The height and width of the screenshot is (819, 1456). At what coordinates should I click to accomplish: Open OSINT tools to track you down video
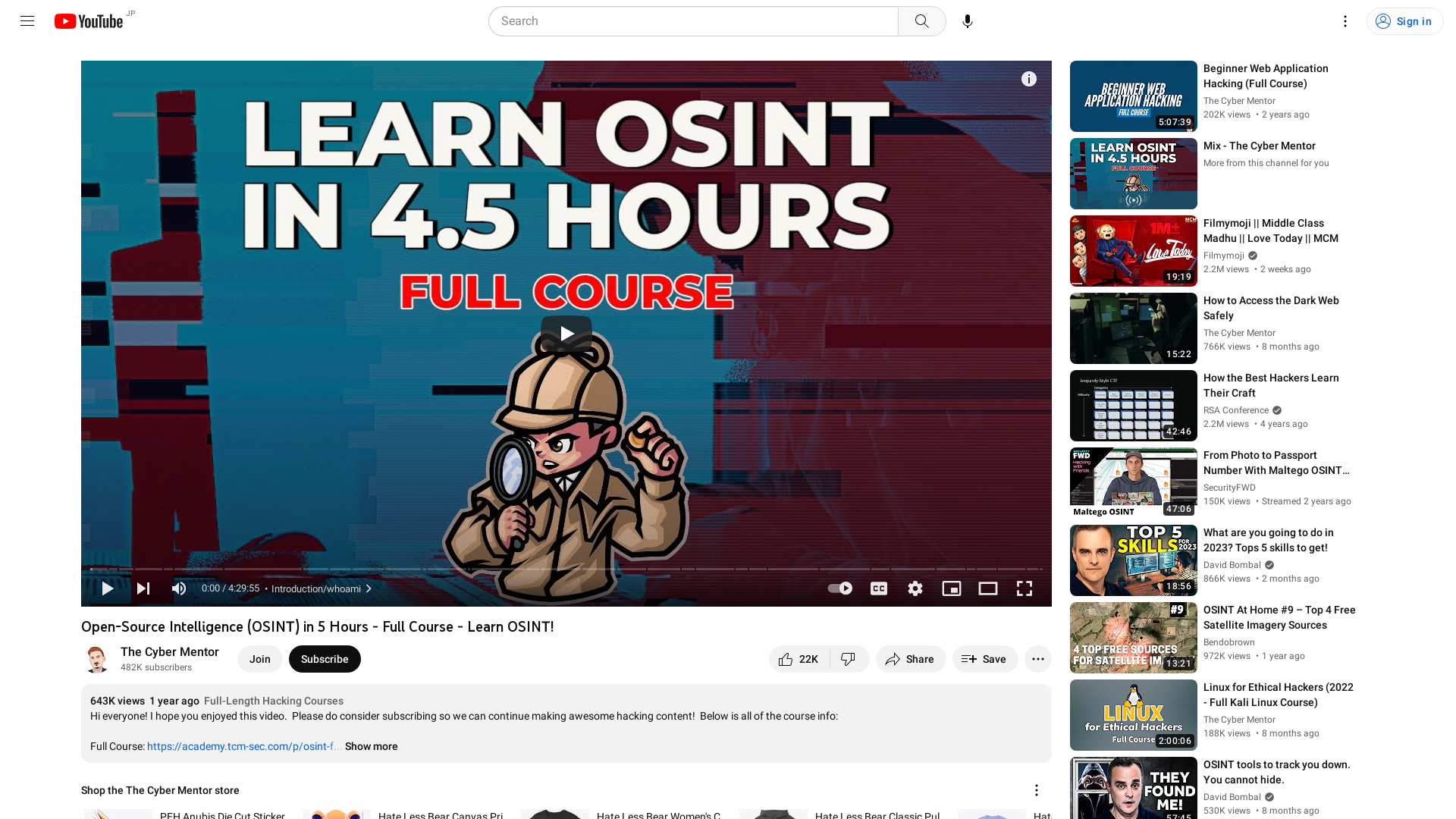[1276, 772]
